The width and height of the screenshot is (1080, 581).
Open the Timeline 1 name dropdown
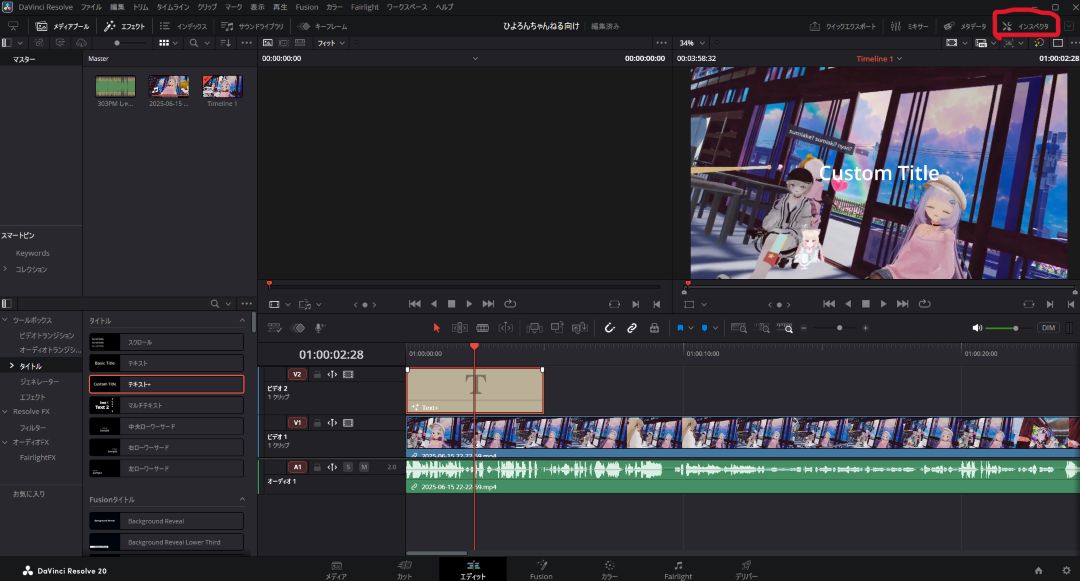(879, 59)
